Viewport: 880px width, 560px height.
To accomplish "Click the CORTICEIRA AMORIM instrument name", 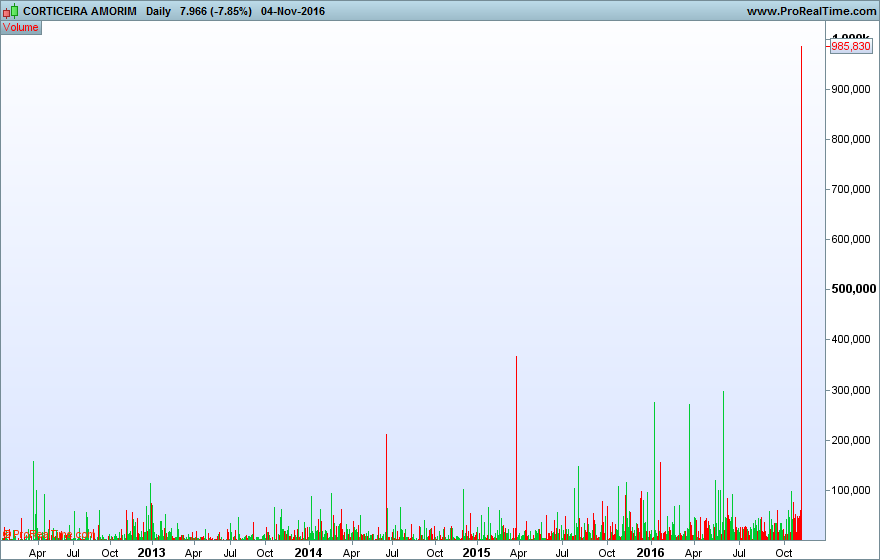I will (80, 11).
